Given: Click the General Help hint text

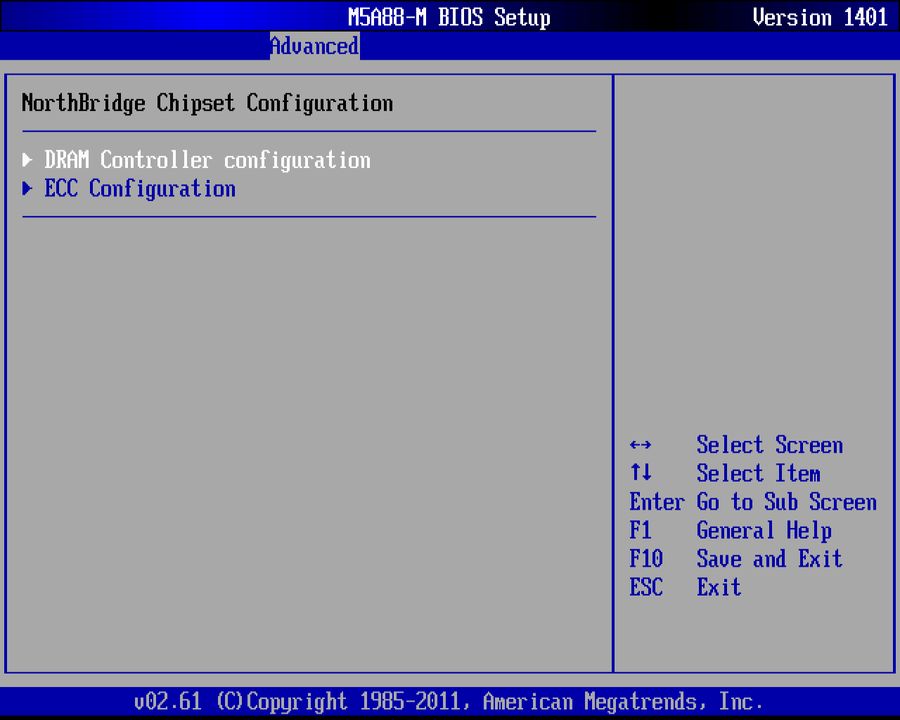Looking at the screenshot, I should 764,531.
